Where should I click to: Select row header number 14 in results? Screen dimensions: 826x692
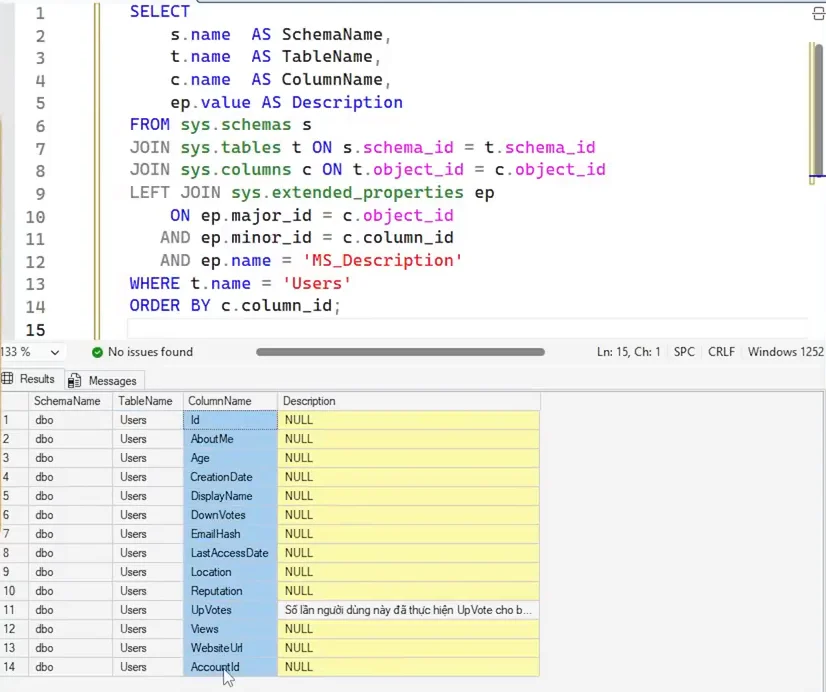(x=14, y=667)
